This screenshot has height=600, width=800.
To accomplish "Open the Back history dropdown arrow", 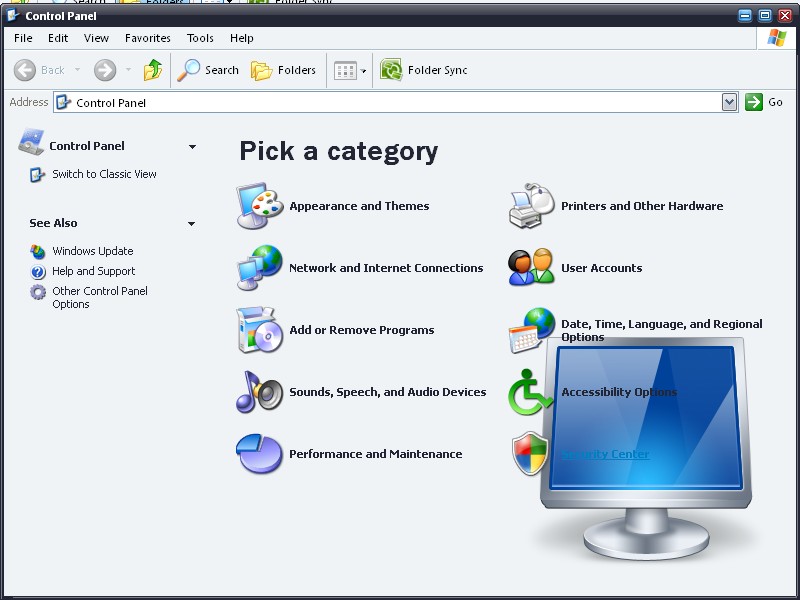I will pyautogui.click(x=78, y=69).
